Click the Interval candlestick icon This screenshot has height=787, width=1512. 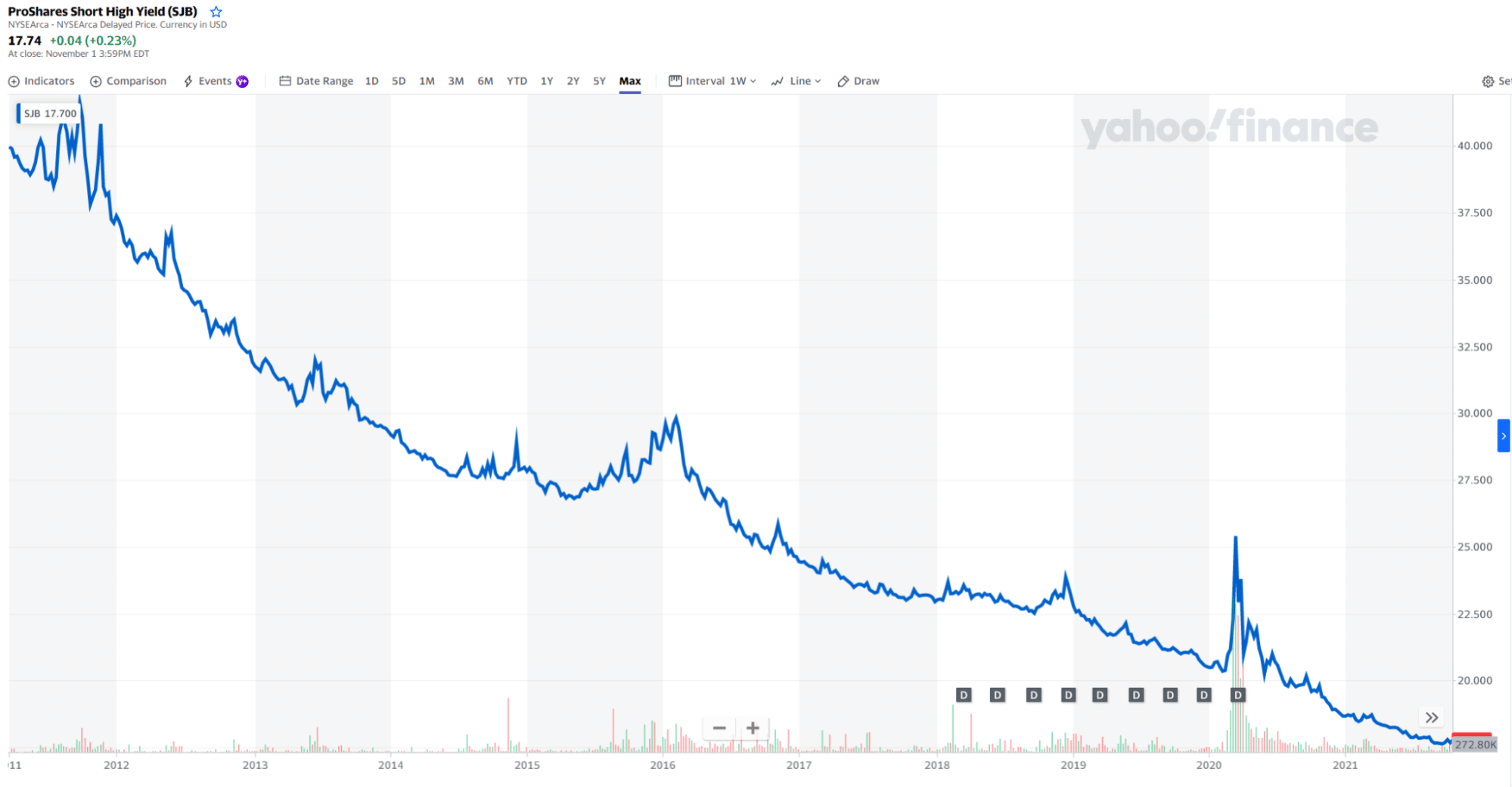tap(675, 81)
